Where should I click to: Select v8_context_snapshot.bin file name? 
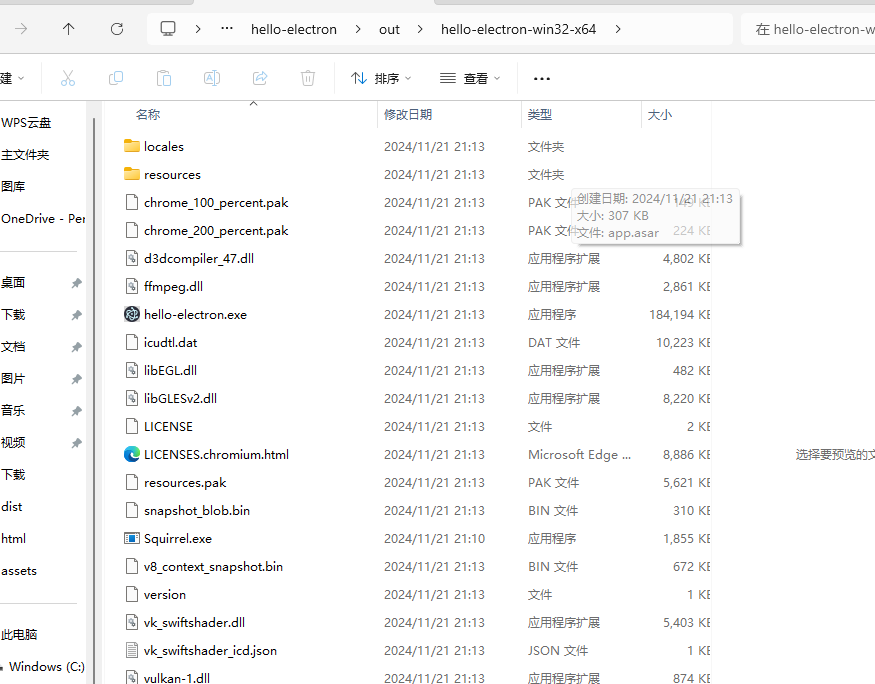[213, 566]
